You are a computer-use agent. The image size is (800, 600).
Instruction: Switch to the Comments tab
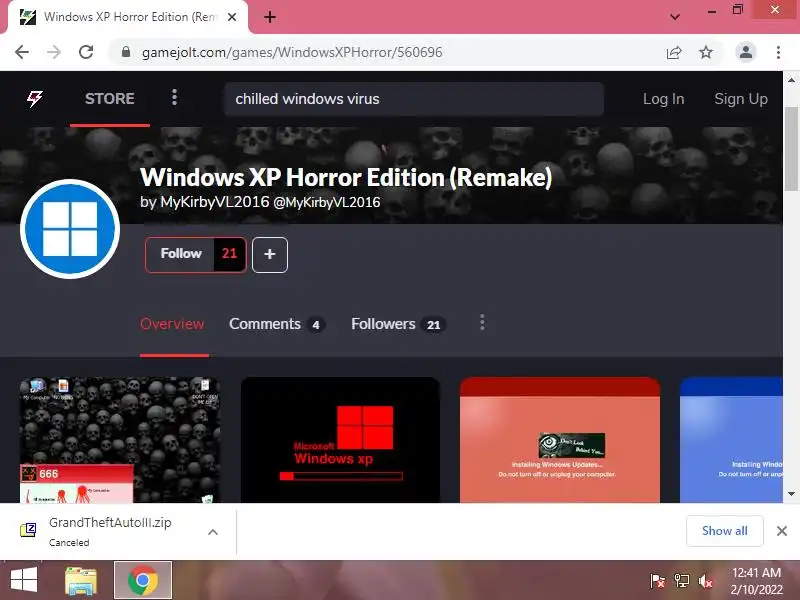[x=277, y=324]
